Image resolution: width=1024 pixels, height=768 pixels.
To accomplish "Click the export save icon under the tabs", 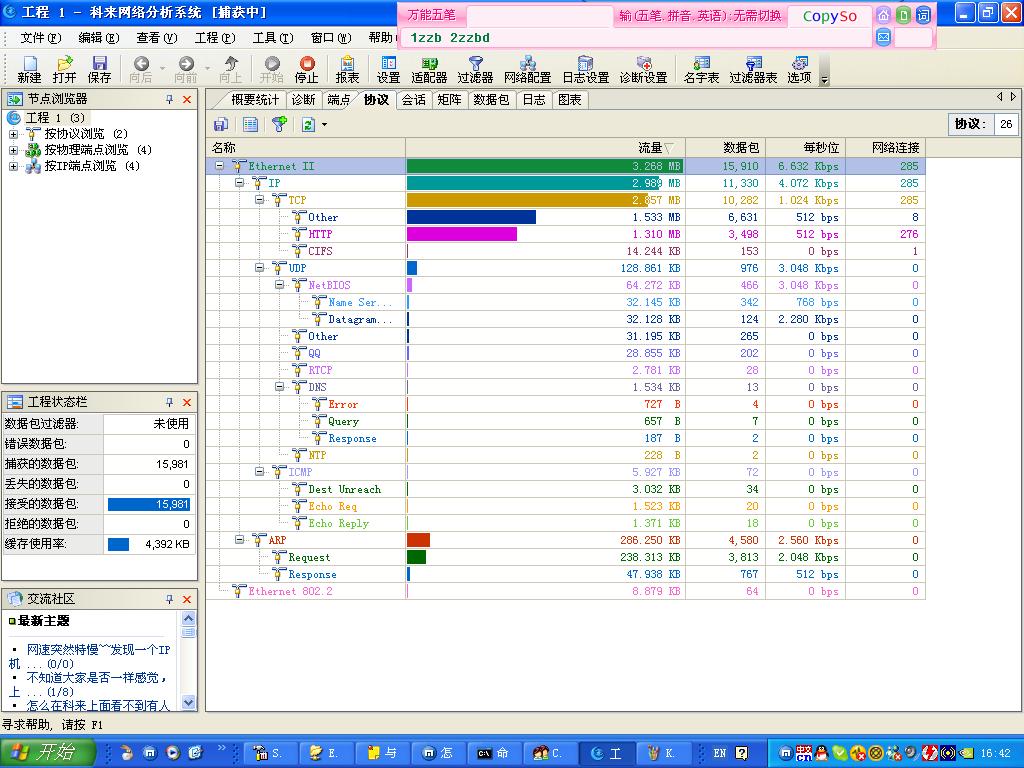I will tap(221, 124).
